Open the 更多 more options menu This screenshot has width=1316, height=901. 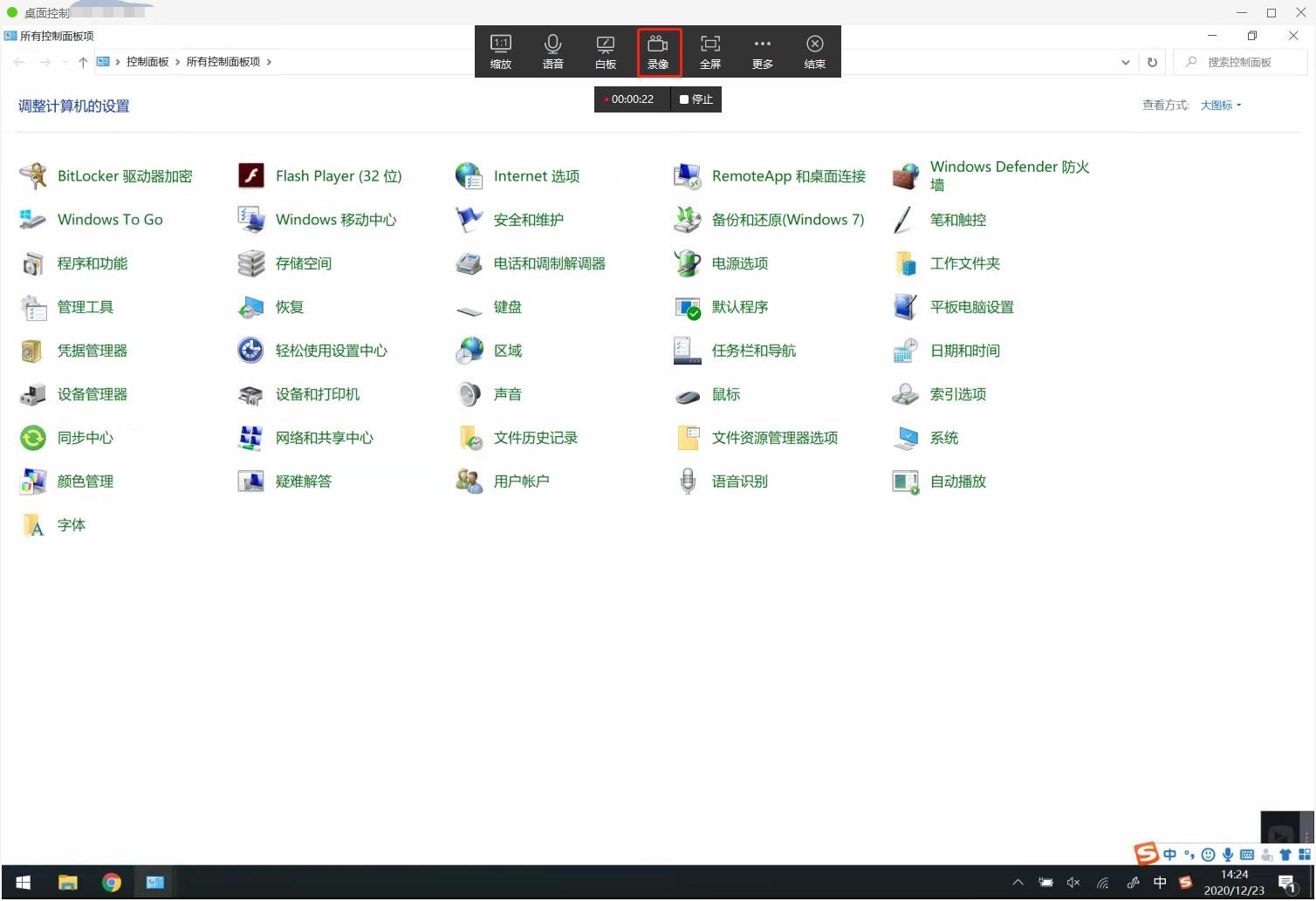pyautogui.click(x=763, y=51)
